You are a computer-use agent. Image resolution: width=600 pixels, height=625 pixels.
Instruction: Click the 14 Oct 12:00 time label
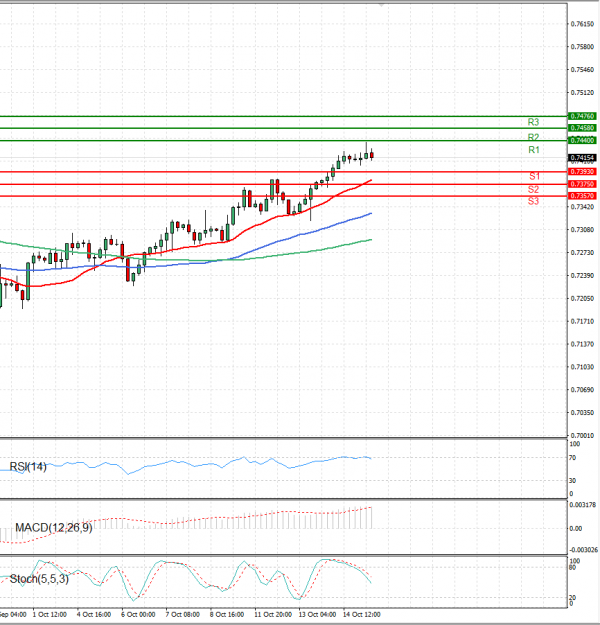(361, 614)
